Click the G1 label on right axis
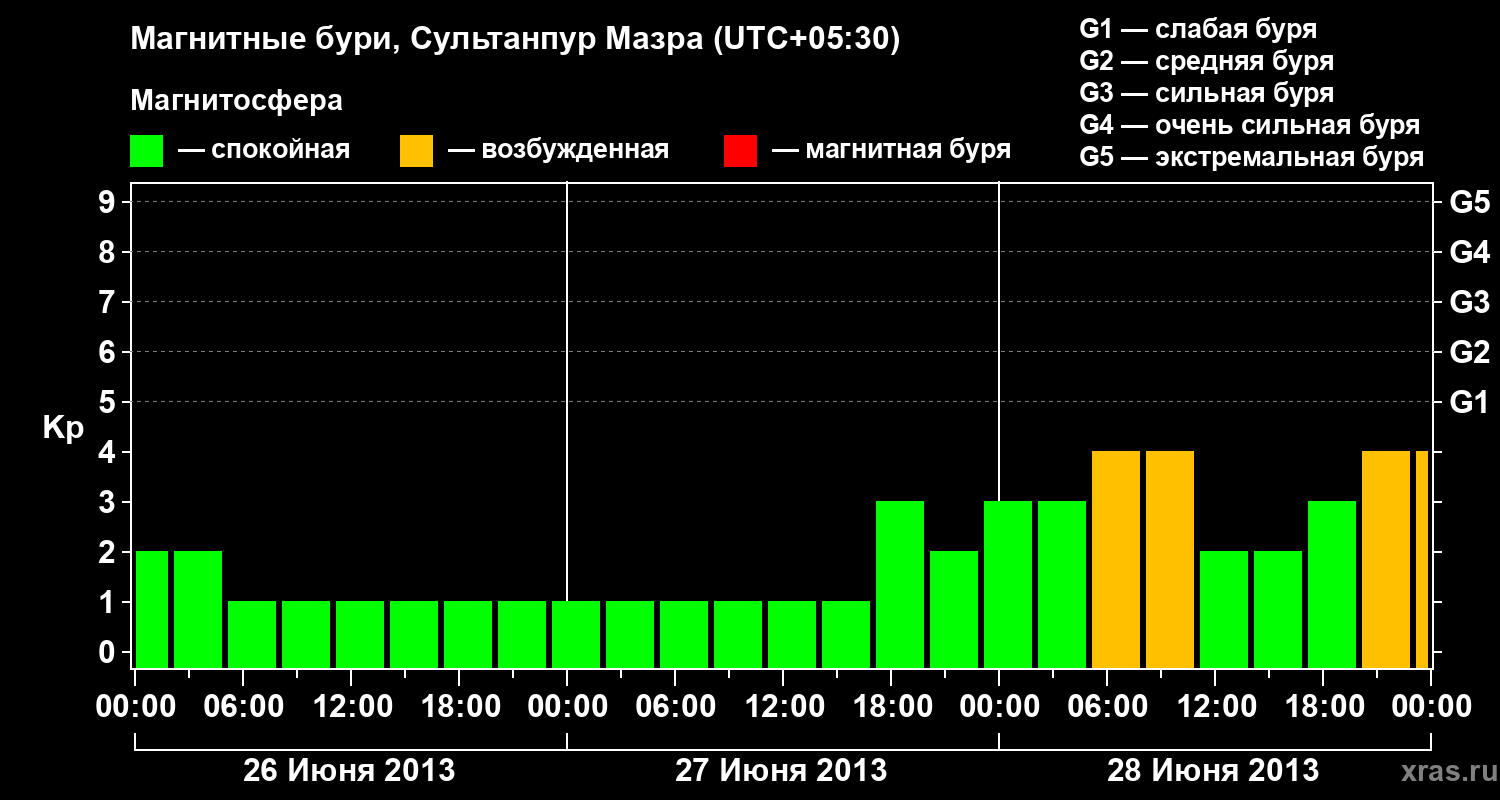 coord(1469,403)
